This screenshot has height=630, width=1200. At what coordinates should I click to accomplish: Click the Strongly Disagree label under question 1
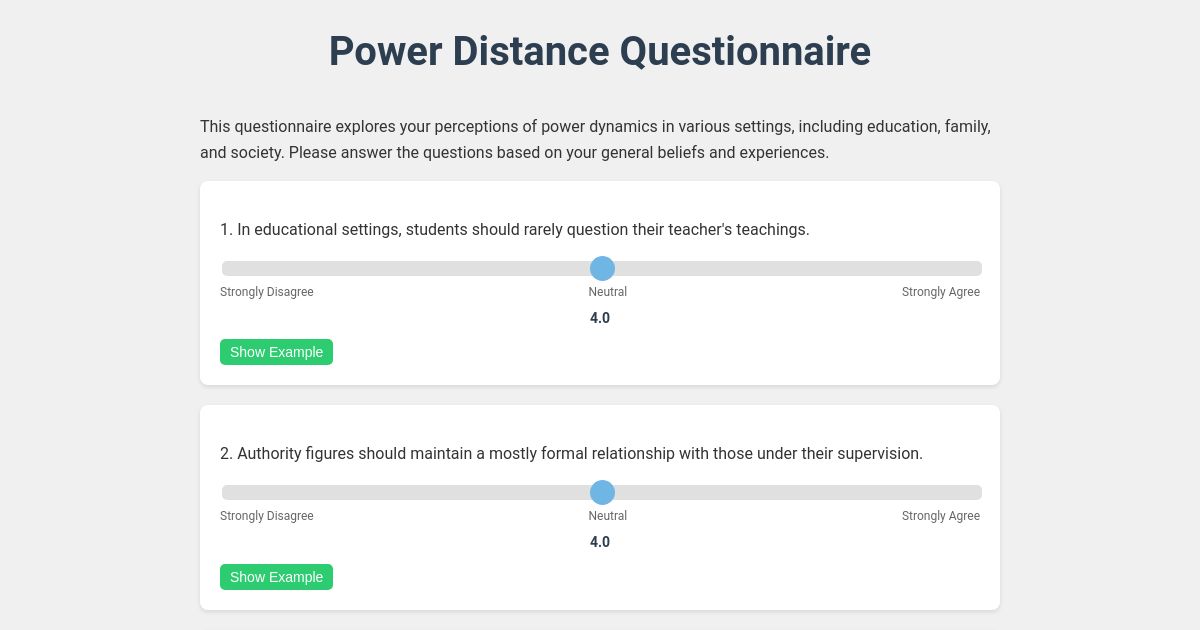tap(266, 292)
